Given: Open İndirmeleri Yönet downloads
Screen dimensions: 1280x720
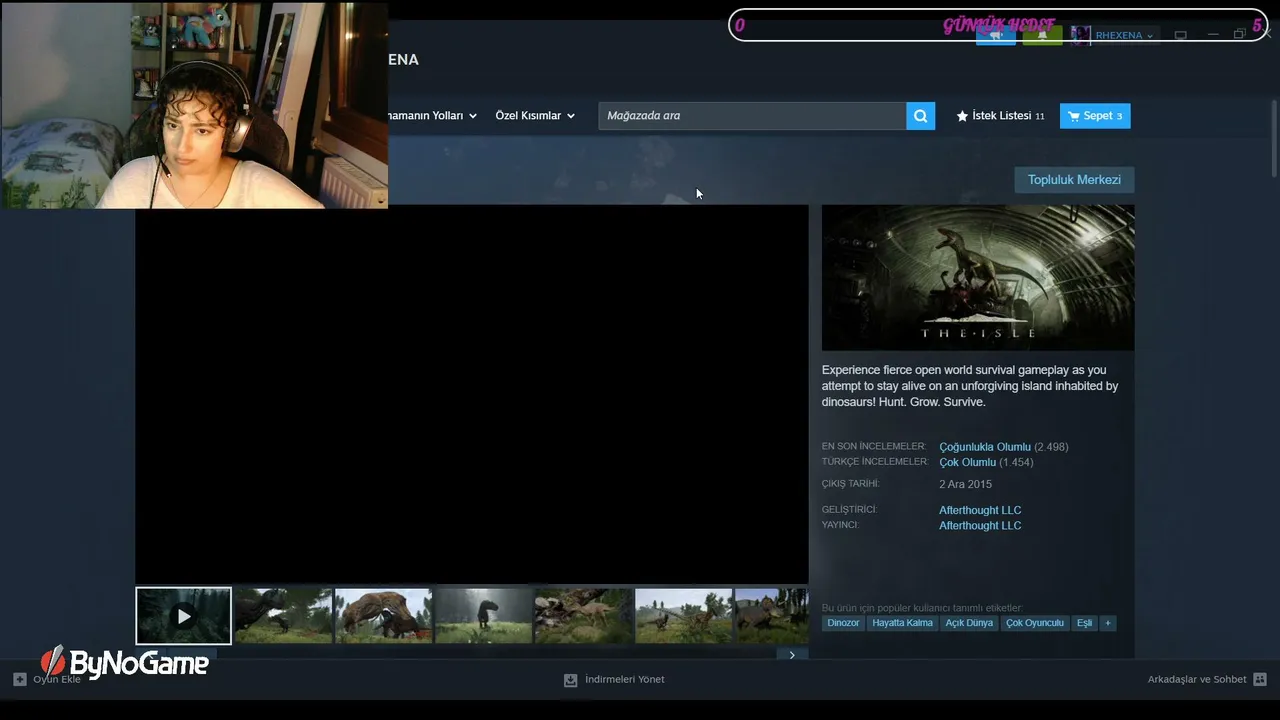Looking at the screenshot, I should (x=614, y=680).
